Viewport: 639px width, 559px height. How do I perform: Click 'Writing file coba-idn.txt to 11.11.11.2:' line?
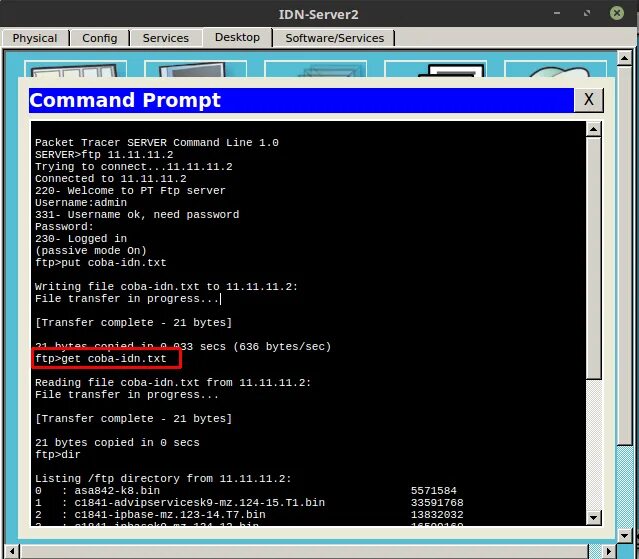(166, 287)
